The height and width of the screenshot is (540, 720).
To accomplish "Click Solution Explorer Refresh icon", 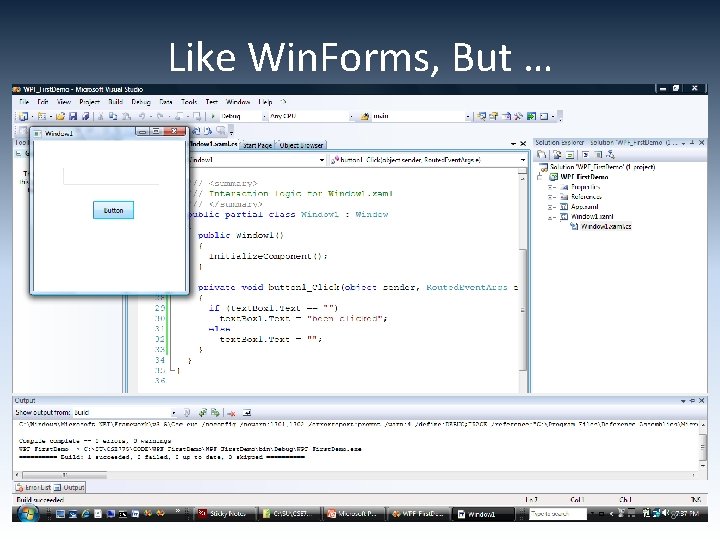I will [x=570, y=155].
